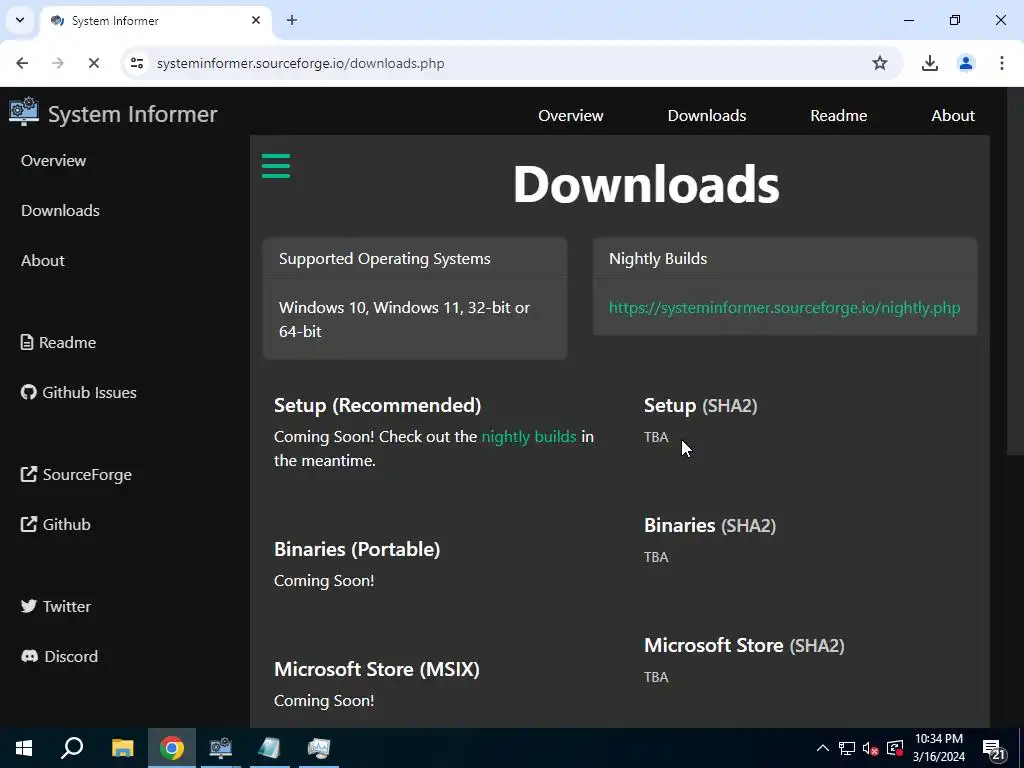Open Windows taskbar search
The image size is (1024, 768).
(72, 748)
